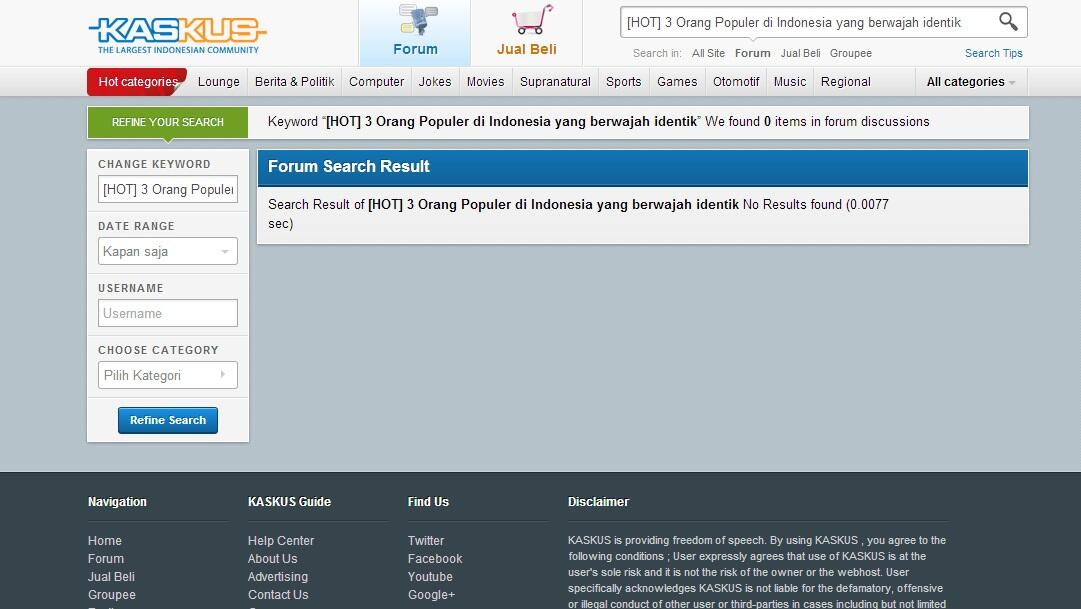Screen dimensions: 1081x609
Task: Open the Forum footer link
Action: tap(105, 559)
